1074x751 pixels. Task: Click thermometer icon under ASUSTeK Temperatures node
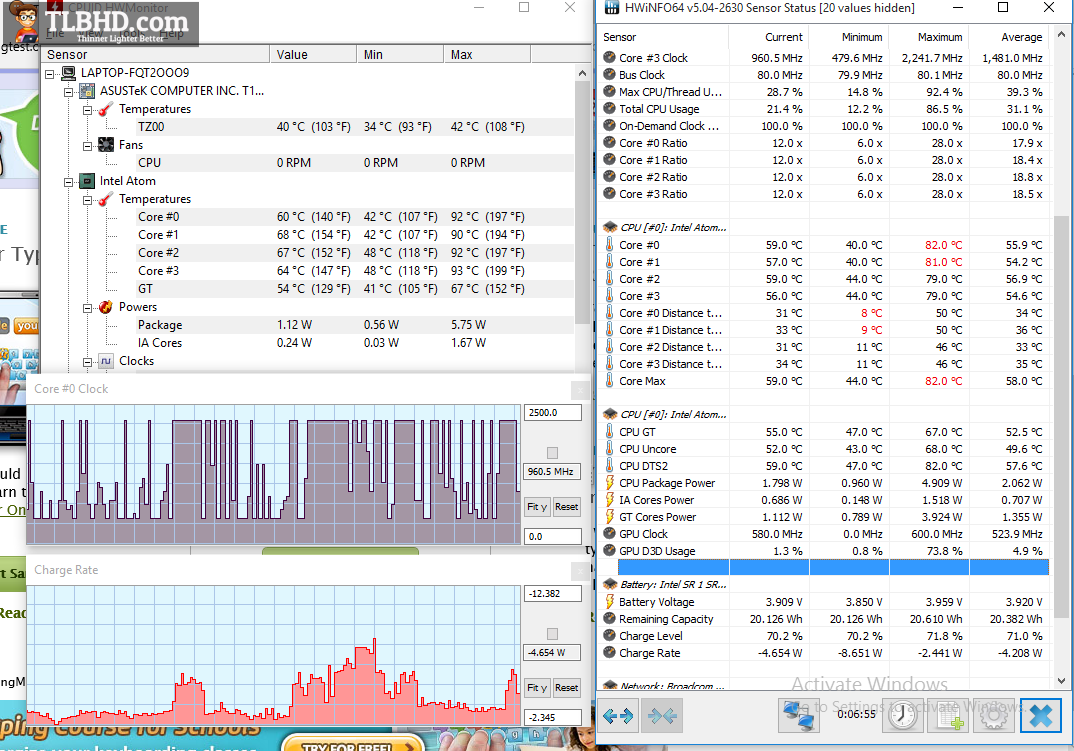[105, 109]
